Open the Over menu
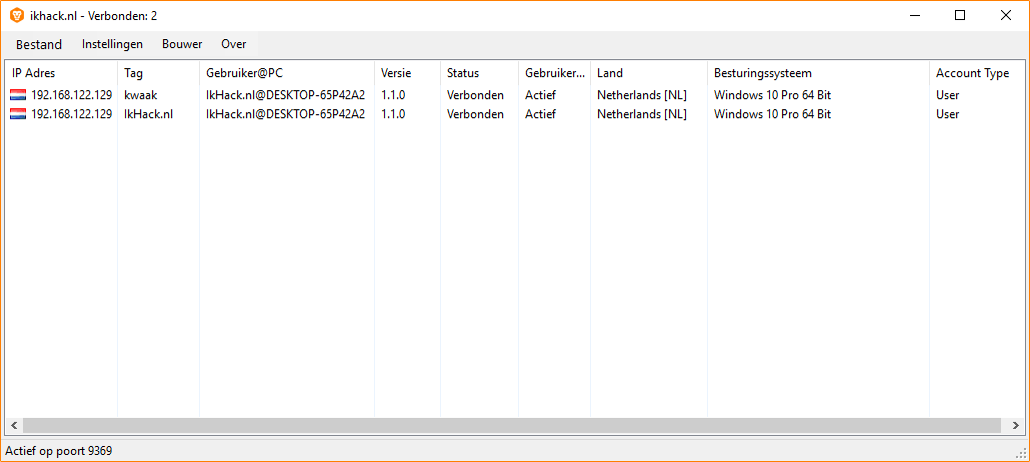Image resolution: width=1030 pixels, height=462 pixels. coord(234,44)
